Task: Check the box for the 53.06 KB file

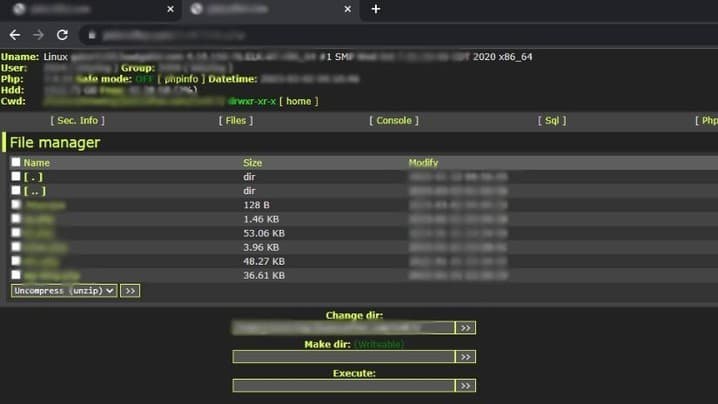Action: (x=16, y=233)
